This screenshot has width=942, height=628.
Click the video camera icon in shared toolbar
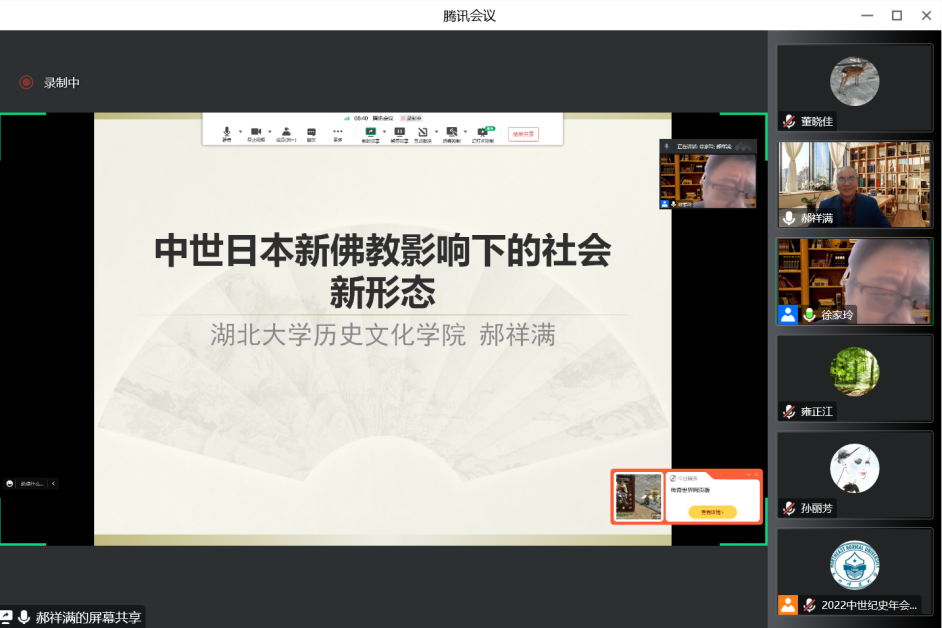coord(255,132)
